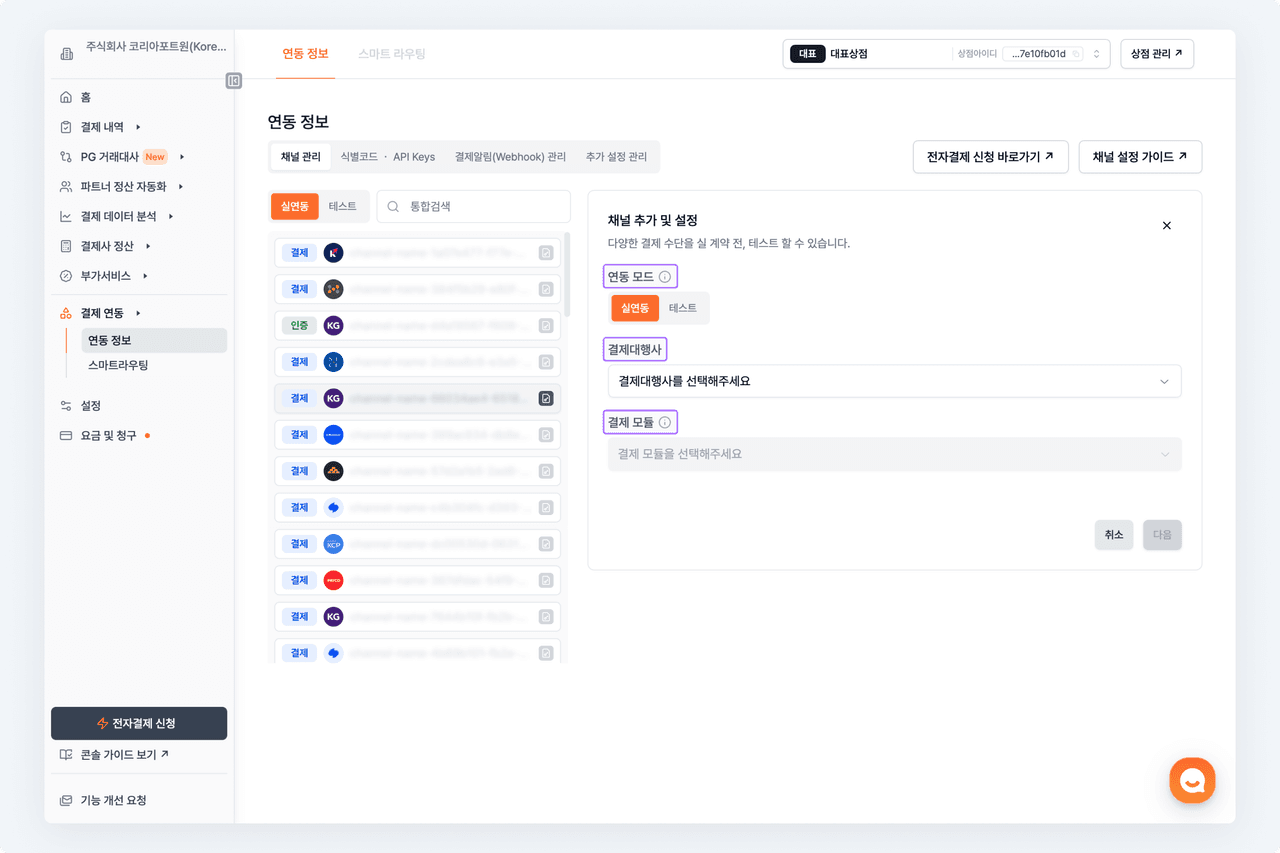Click the 홈 icon in sidebar

(66, 97)
